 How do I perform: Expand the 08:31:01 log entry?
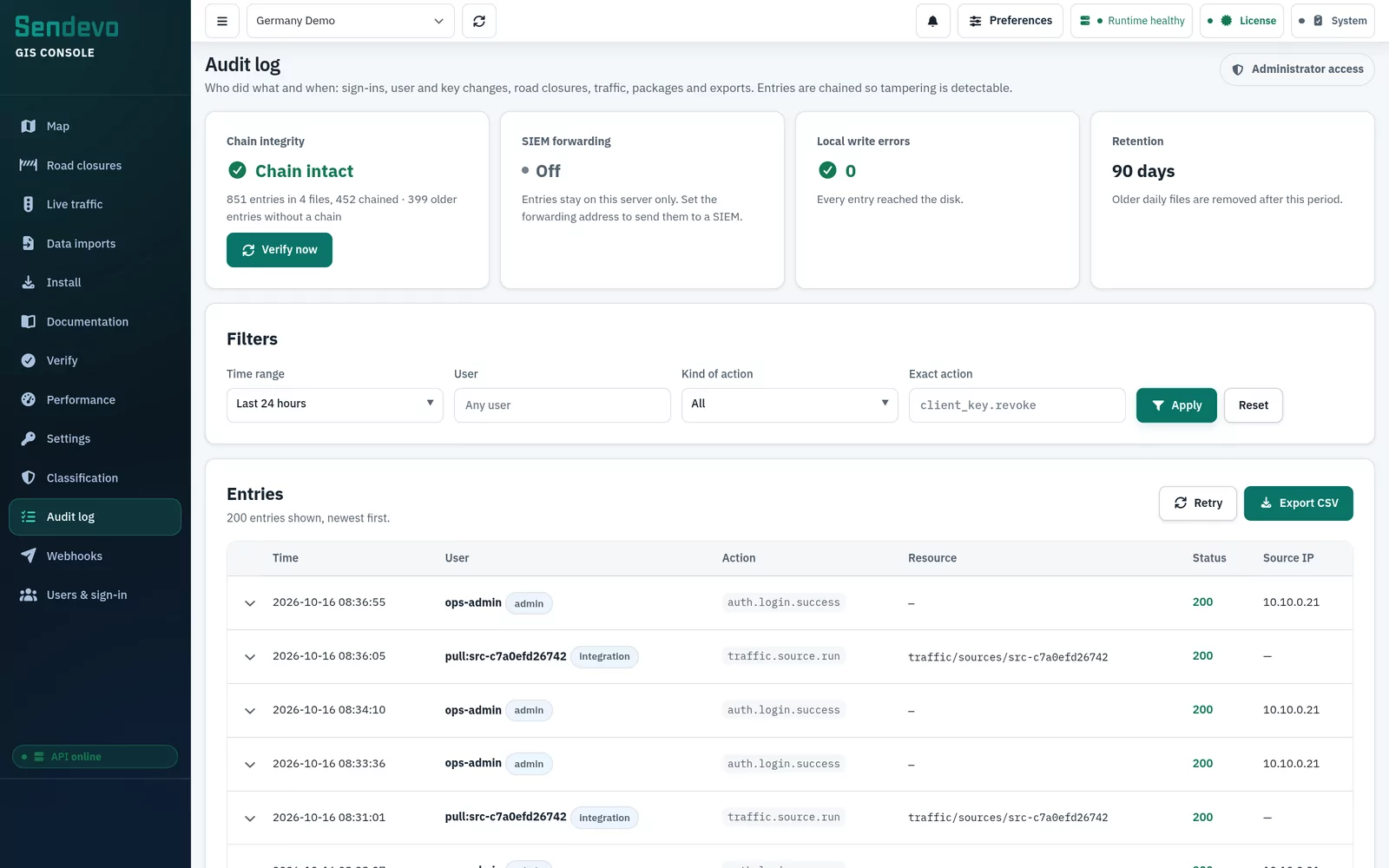click(250, 818)
